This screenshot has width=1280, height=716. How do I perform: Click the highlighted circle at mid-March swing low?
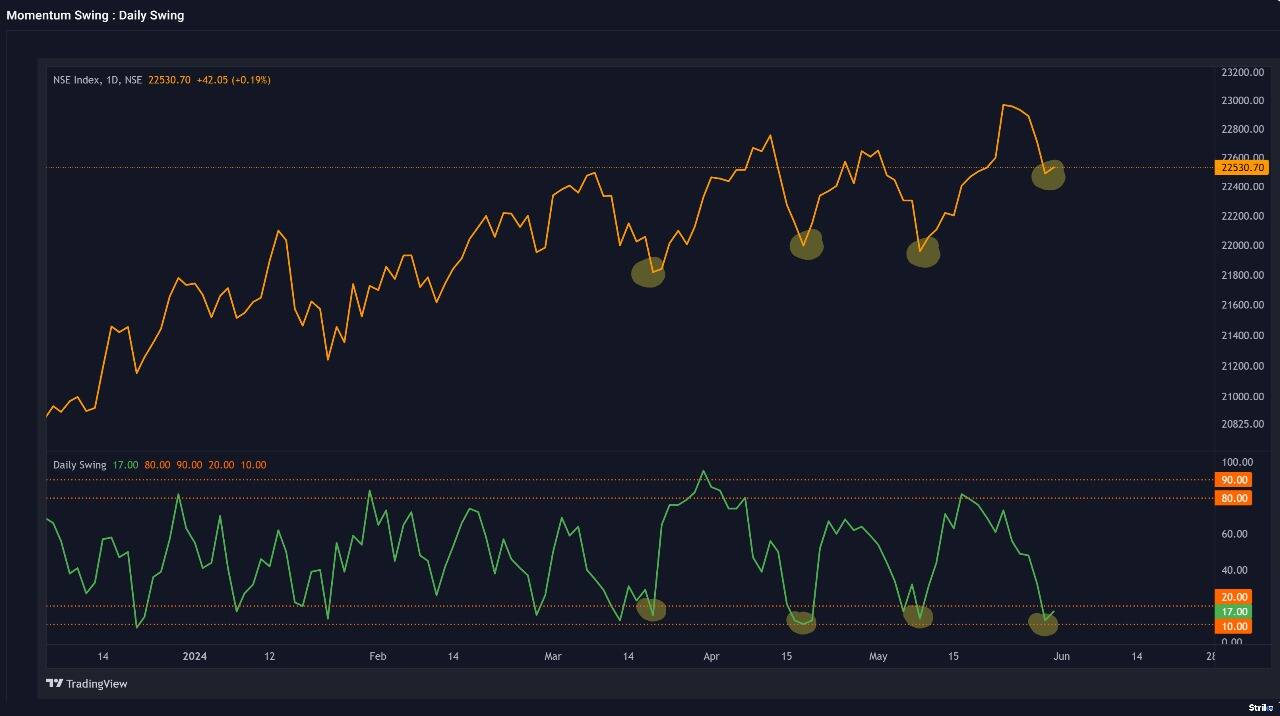coord(648,273)
